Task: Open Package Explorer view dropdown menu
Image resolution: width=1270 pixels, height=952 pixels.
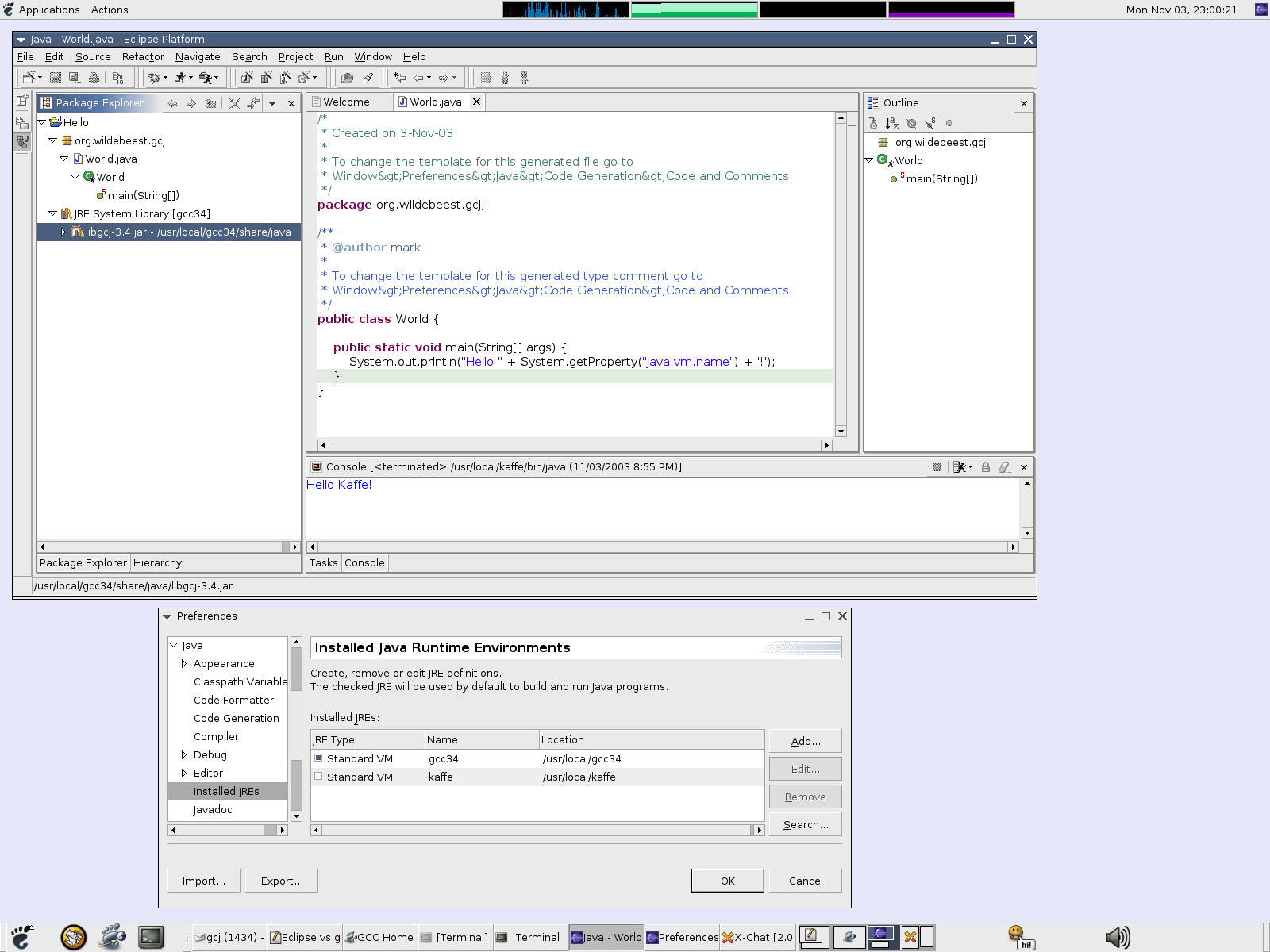Action: pyautogui.click(x=272, y=103)
